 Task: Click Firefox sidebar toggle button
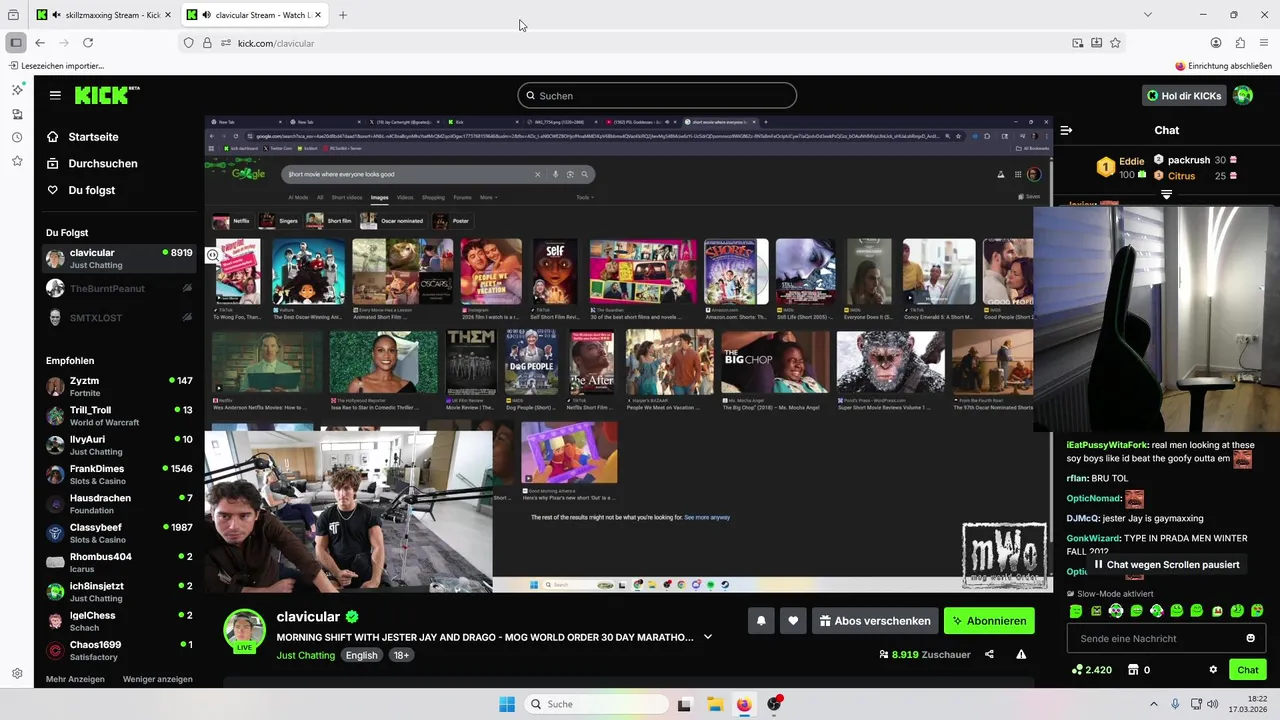pyautogui.click(x=15, y=43)
